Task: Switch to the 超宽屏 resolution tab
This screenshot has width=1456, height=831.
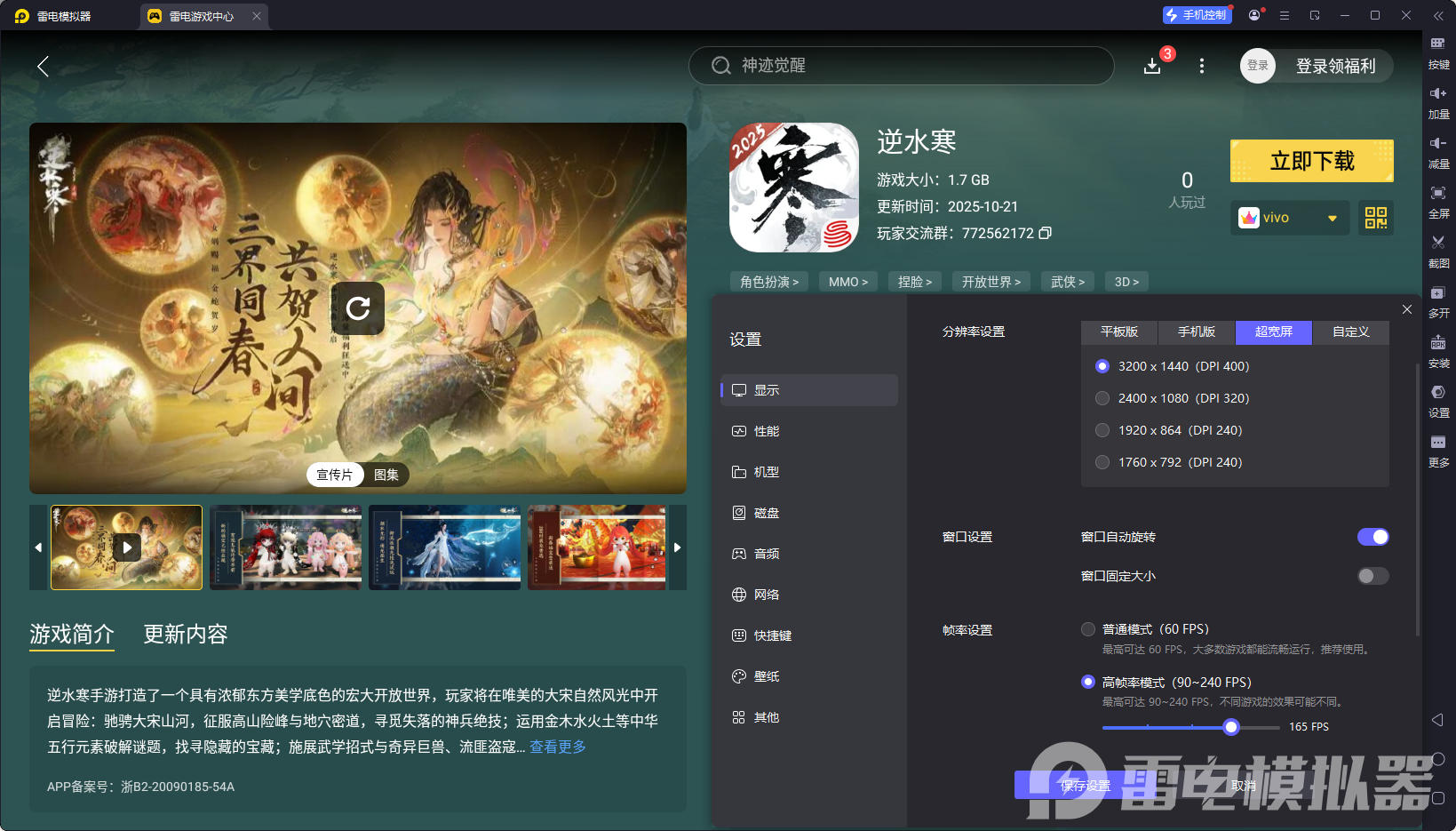Action: (1274, 332)
